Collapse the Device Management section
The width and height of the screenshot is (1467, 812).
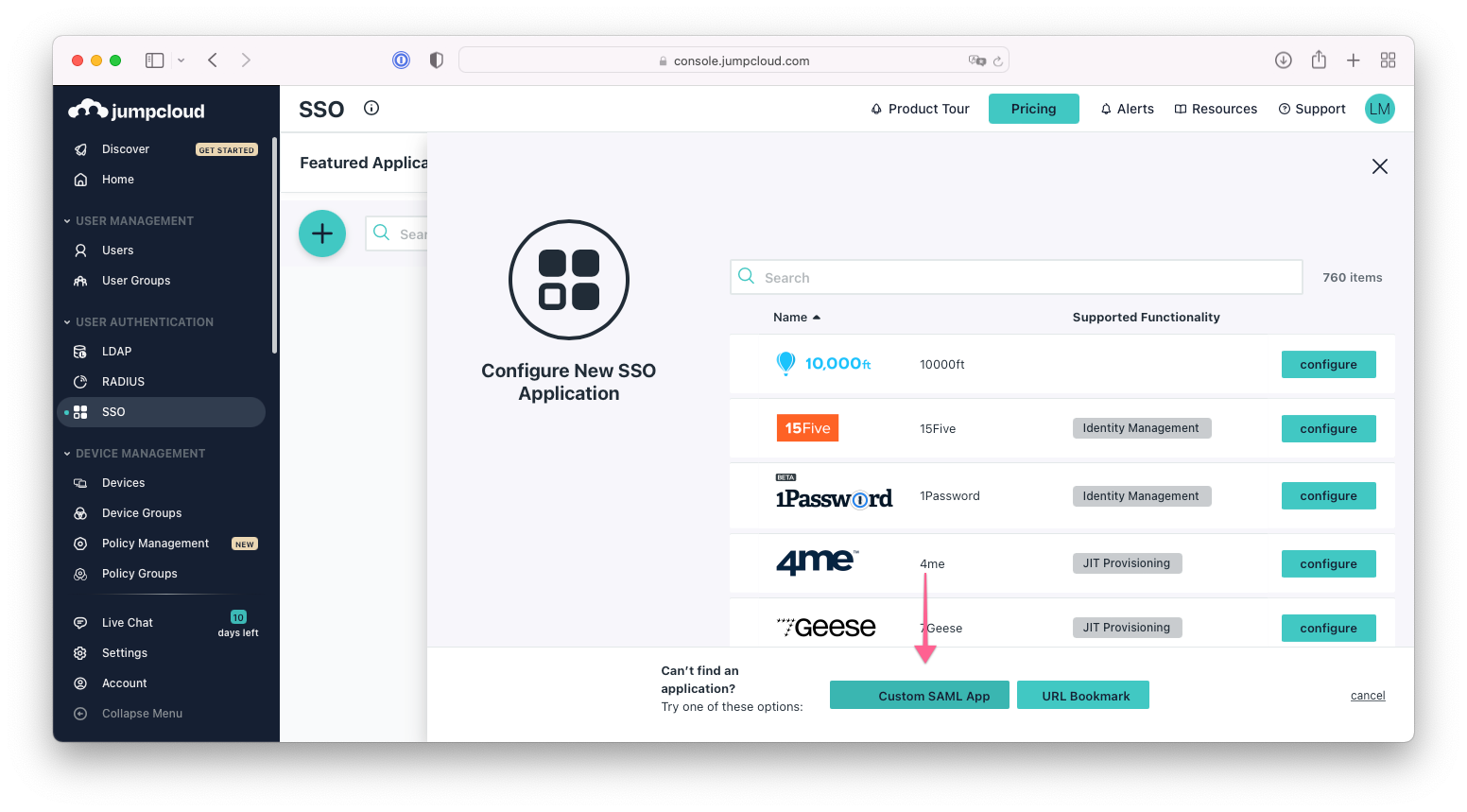point(67,454)
